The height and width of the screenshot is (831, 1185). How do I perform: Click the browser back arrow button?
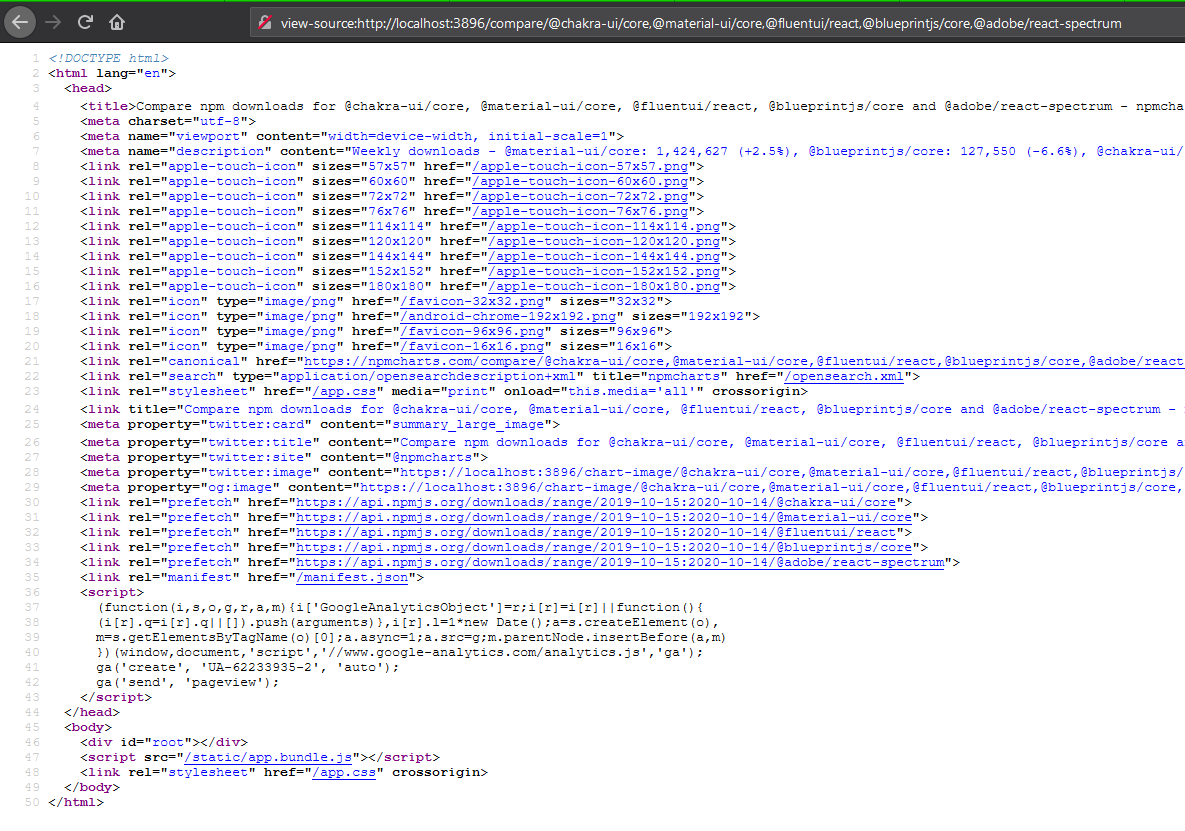(20, 22)
